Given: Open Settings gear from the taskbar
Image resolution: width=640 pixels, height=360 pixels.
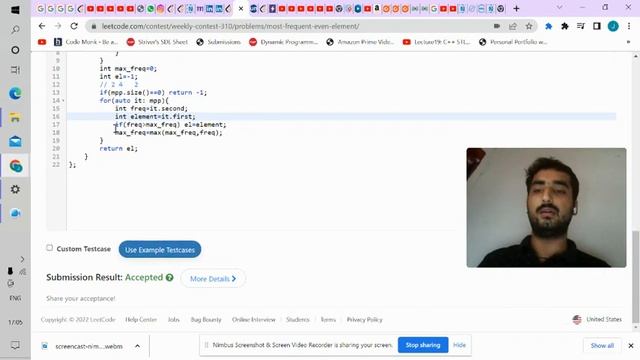Looking at the screenshot, I should pyautogui.click(x=15, y=189).
